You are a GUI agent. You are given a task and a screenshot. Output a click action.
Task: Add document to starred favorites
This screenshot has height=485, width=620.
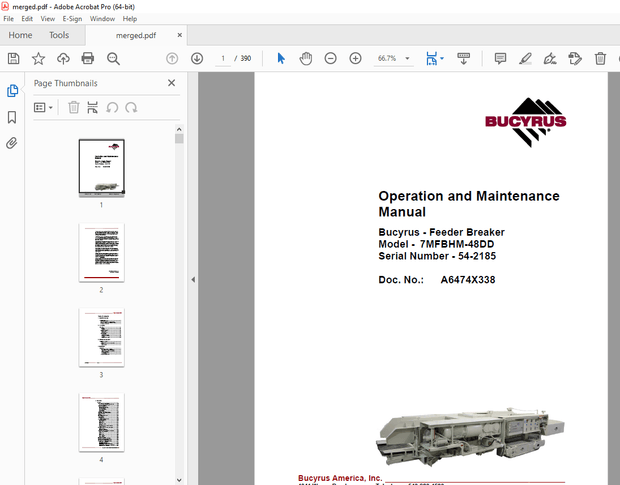click(38, 59)
